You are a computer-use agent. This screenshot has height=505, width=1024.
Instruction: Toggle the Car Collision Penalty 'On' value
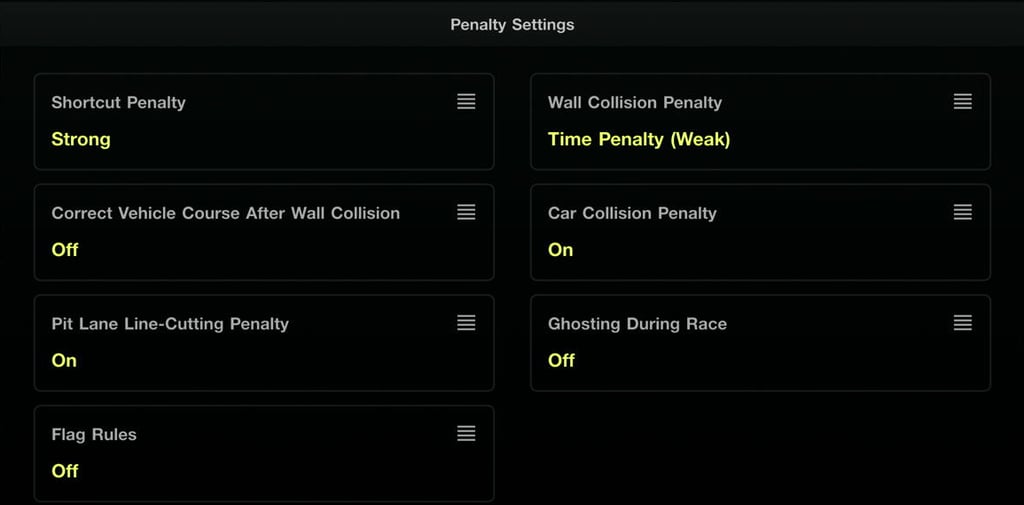pyautogui.click(x=560, y=250)
